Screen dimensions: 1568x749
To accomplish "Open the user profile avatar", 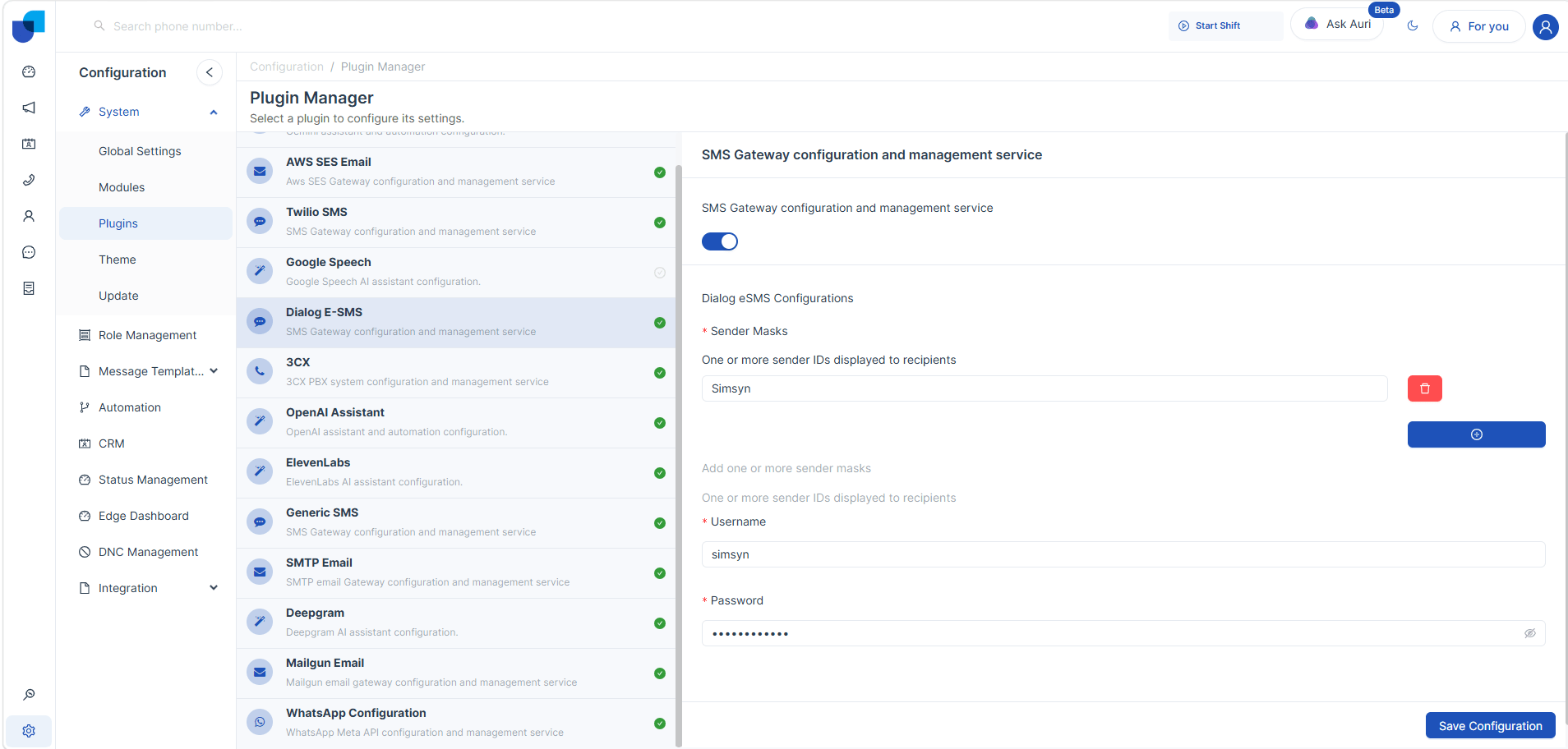I will 1545,26.
